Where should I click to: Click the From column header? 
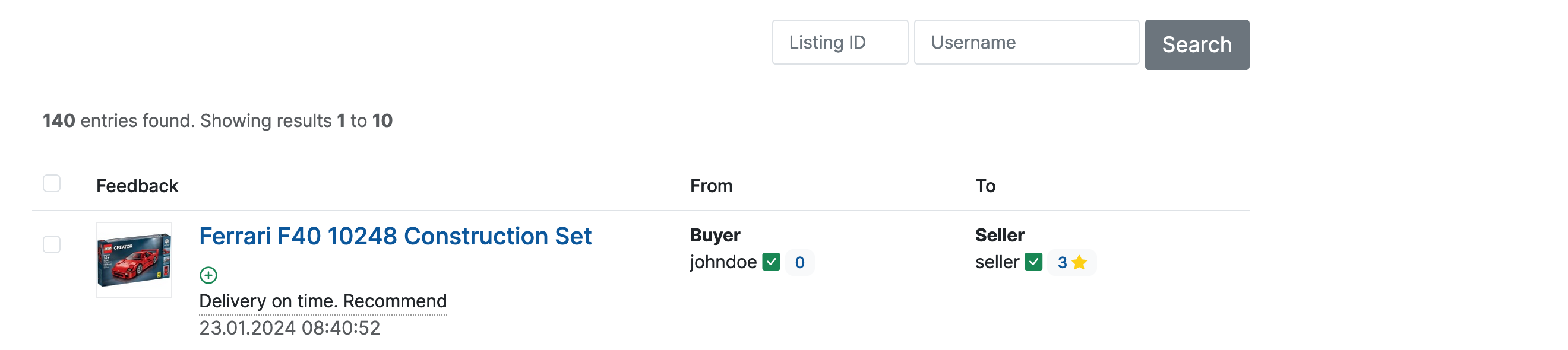pos(711,186)
